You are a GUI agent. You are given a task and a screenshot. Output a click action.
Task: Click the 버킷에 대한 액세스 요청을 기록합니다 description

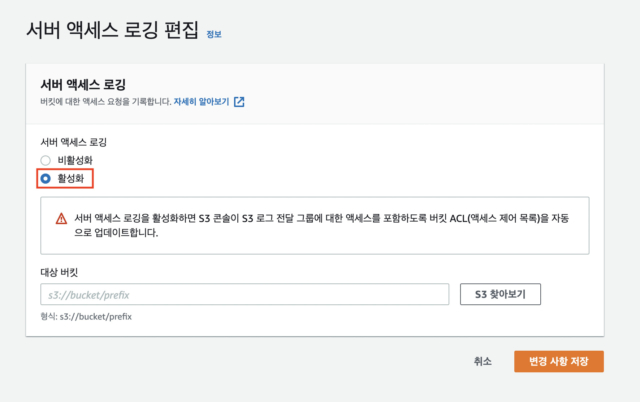[106, 102]
